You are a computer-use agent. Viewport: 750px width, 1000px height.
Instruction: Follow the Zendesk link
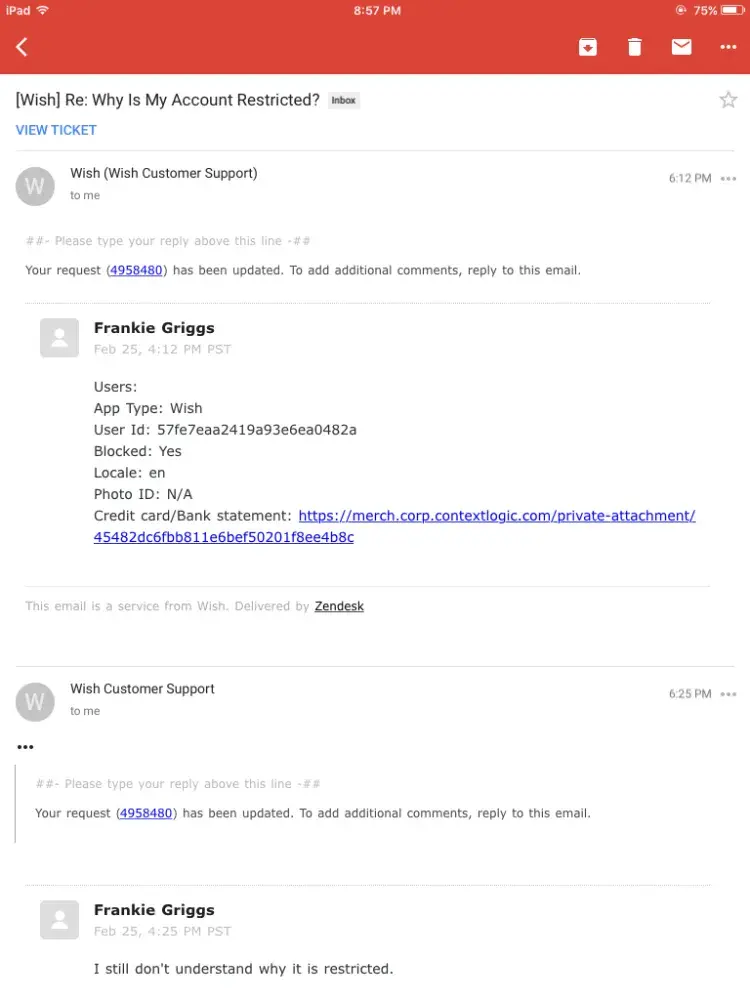click(339, 606)
